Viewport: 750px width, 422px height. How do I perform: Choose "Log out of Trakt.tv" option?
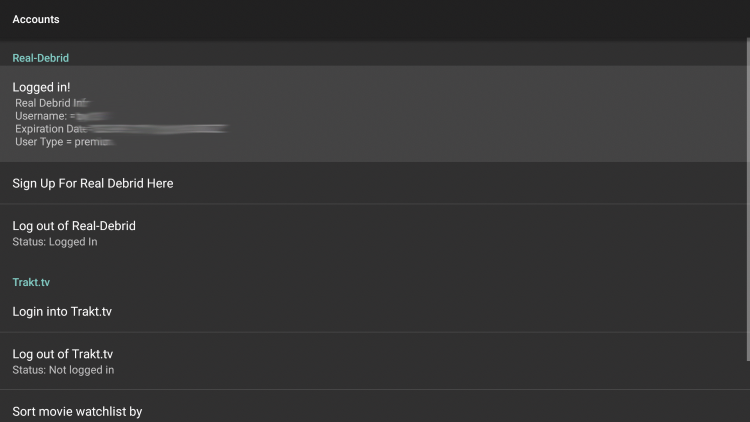[x=373, y=361]
